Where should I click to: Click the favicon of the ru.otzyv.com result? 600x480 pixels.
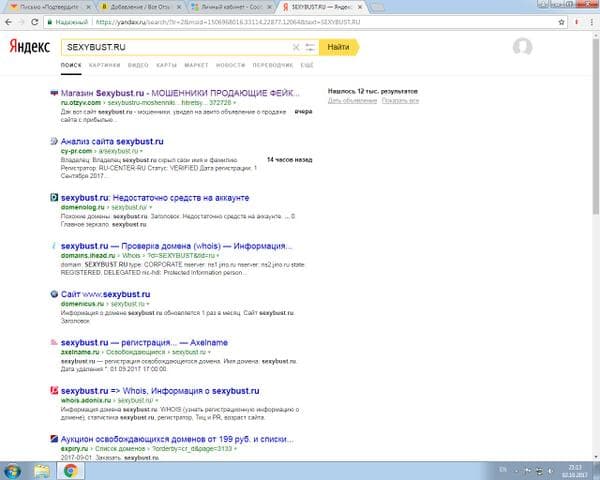click(54, 93)
